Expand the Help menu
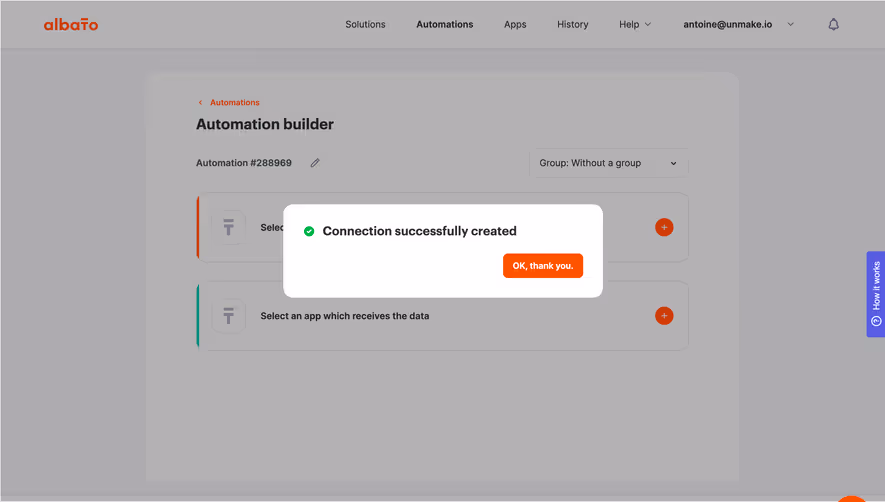 (x=635, y=24)
